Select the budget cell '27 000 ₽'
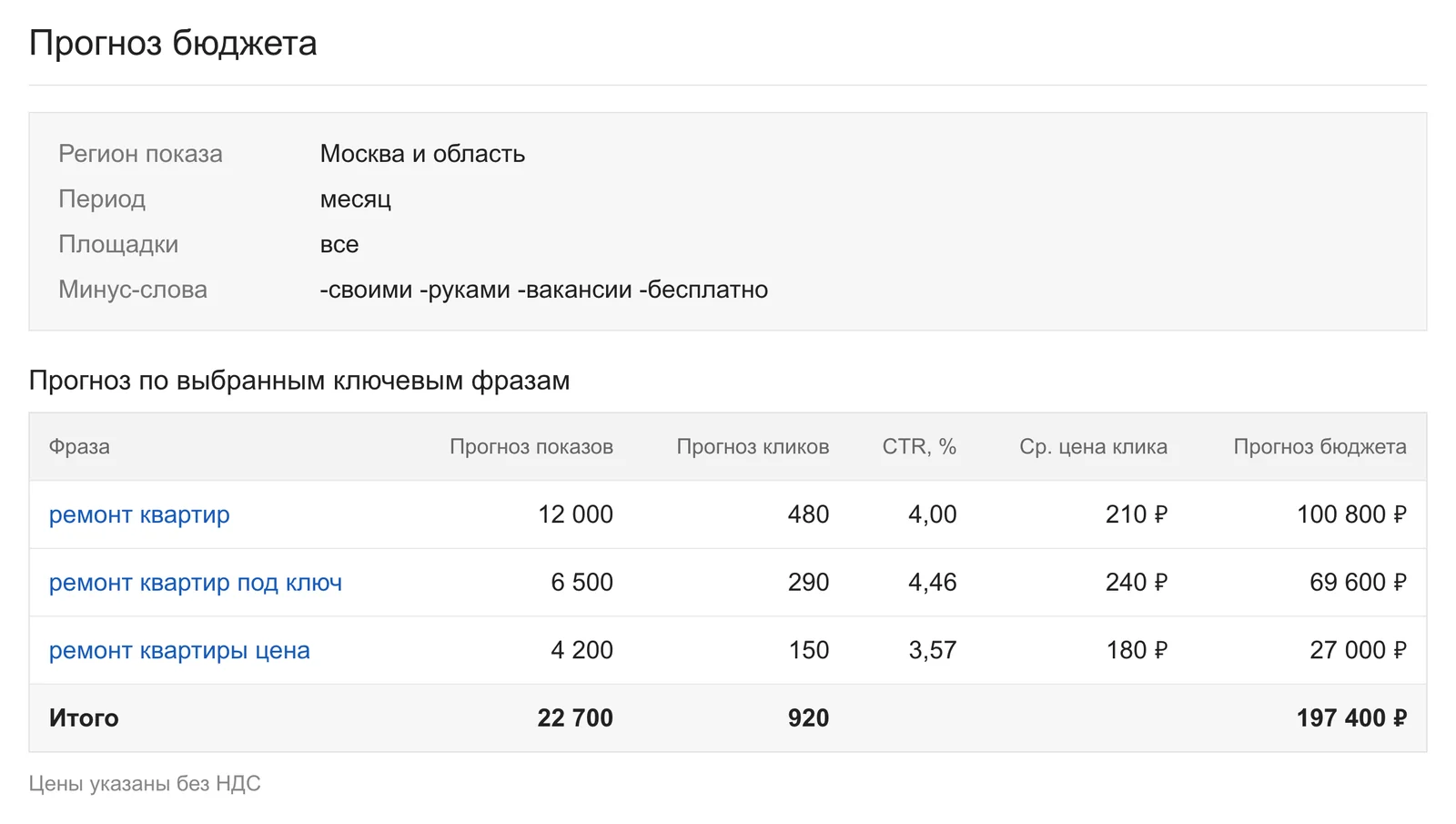The width and height of the screenshot is (1456, 824). [x=1358, y=650]
